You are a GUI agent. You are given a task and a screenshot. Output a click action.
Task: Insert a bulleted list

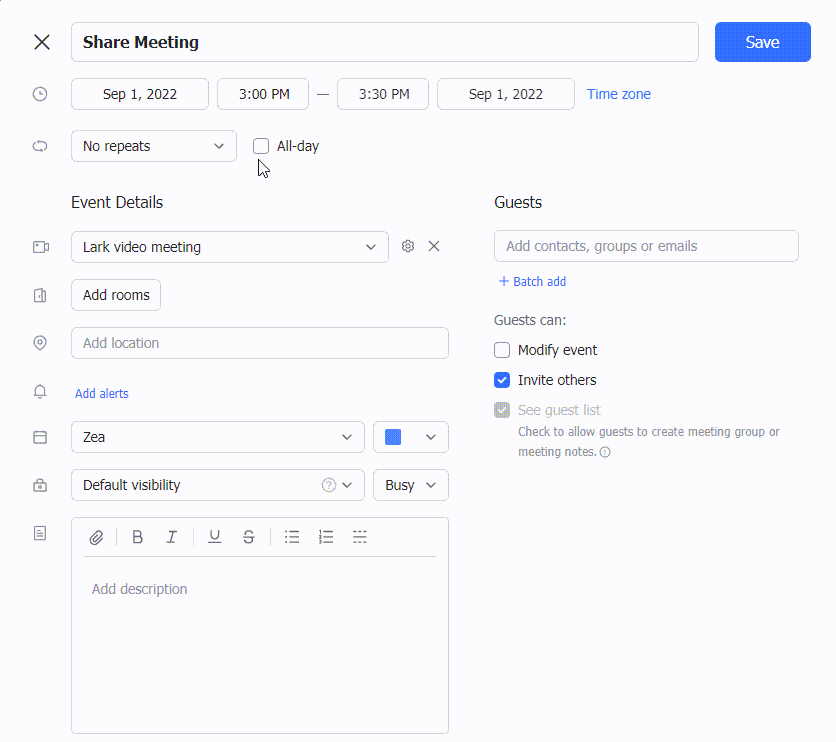tap(292, 537)
